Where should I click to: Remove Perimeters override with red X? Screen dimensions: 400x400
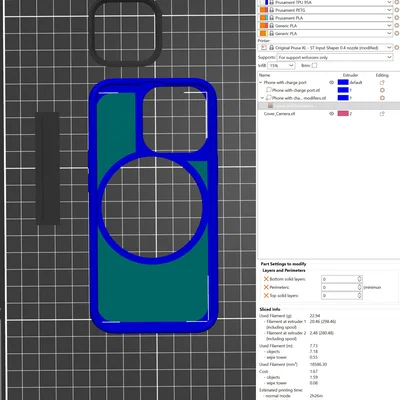[x=266, y=287]
